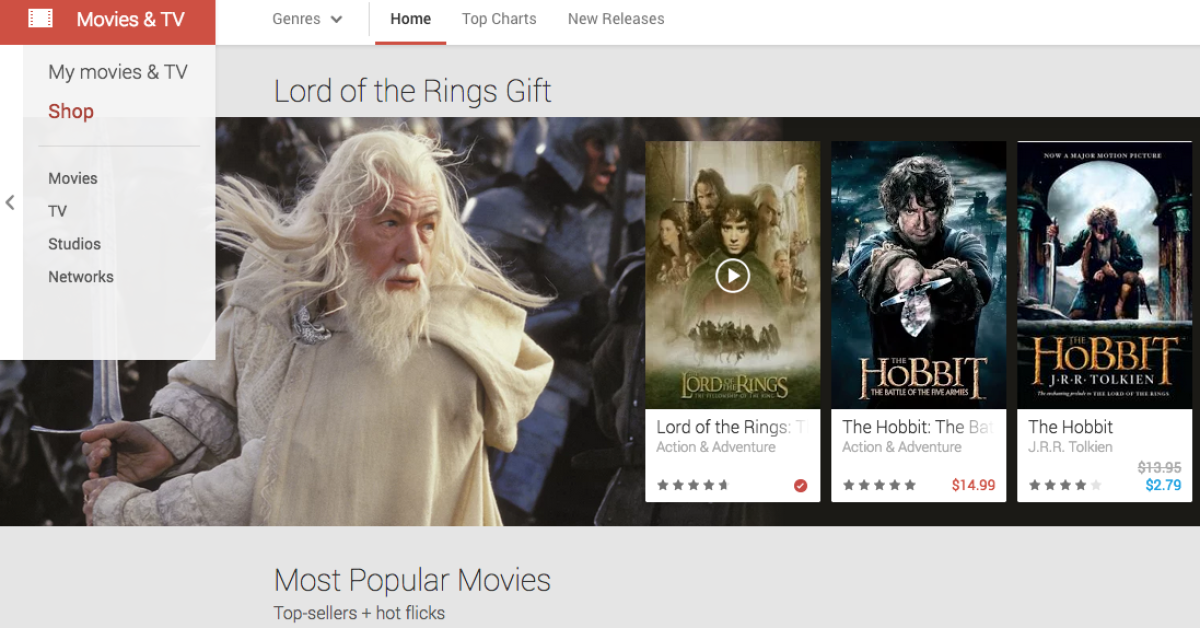Buy The Hobbit book for $2.79
Viewport: 1200px width, 628px height.
(1163, 485)
